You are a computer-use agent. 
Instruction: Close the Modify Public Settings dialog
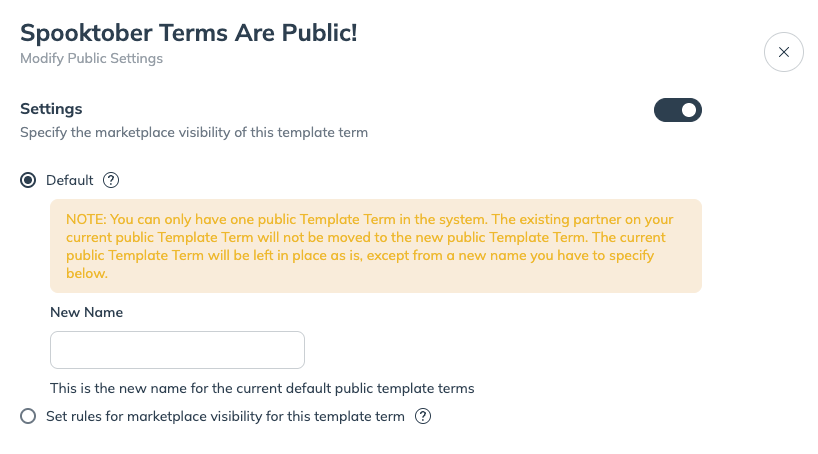click(x=783, y=52)
